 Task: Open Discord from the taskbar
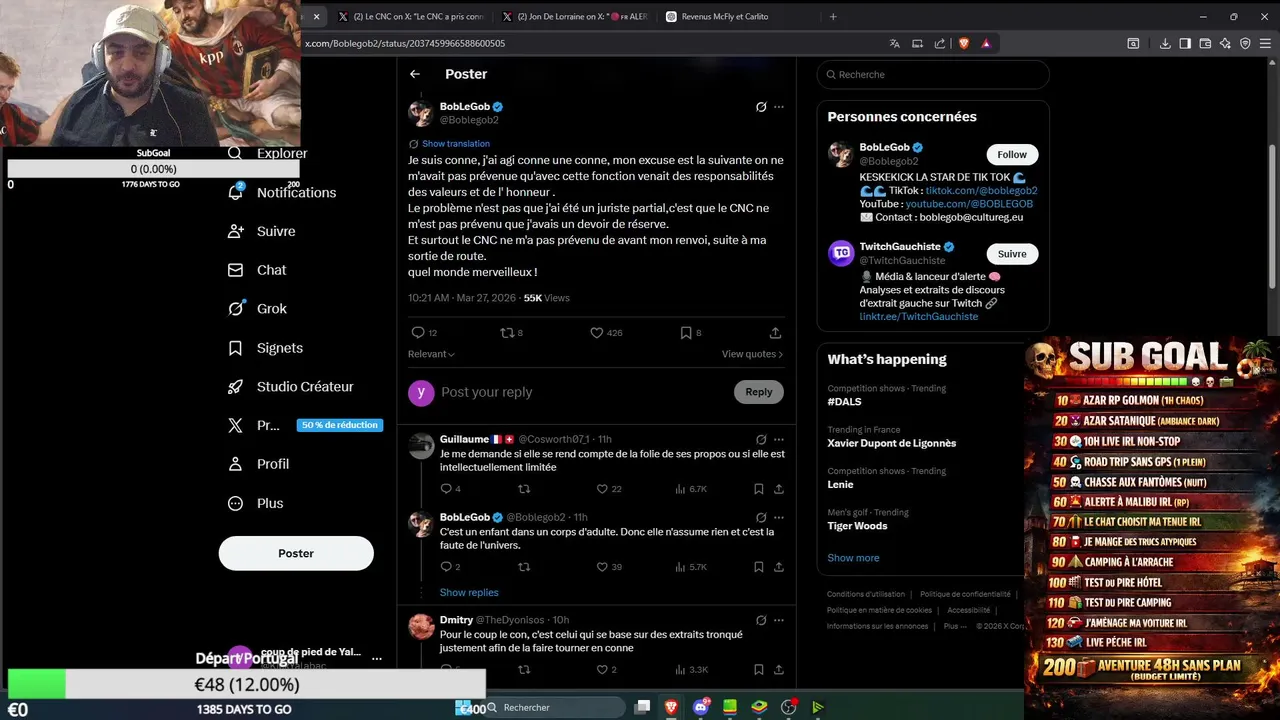coord(701,707)
